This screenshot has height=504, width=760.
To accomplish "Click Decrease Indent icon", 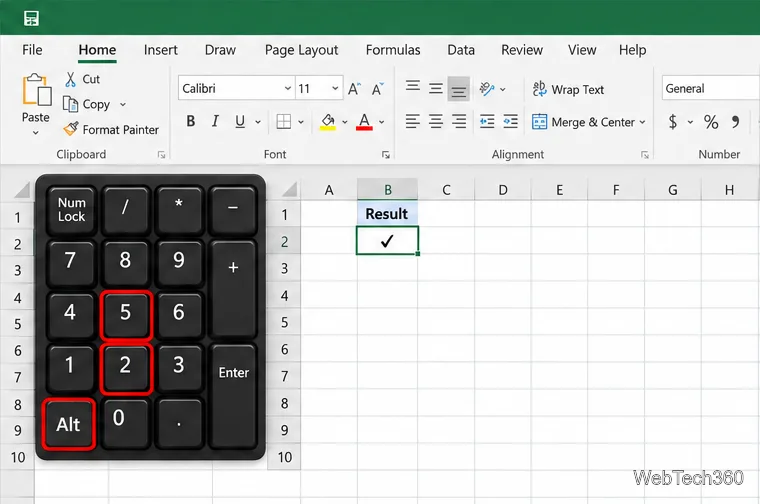I will pyautogui.click(x=487, y=121).
